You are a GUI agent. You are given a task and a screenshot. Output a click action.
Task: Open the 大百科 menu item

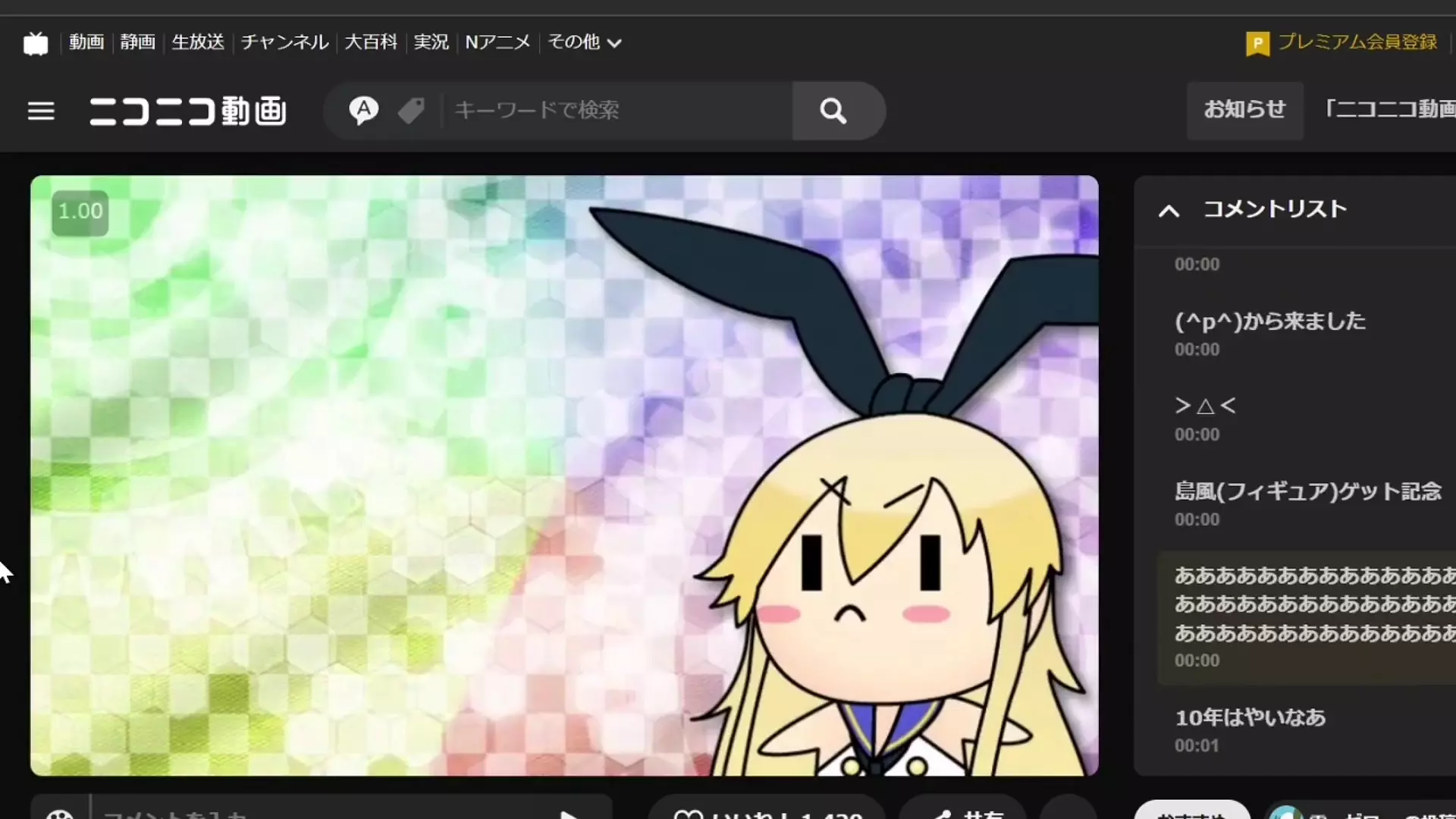pos(371,42)
